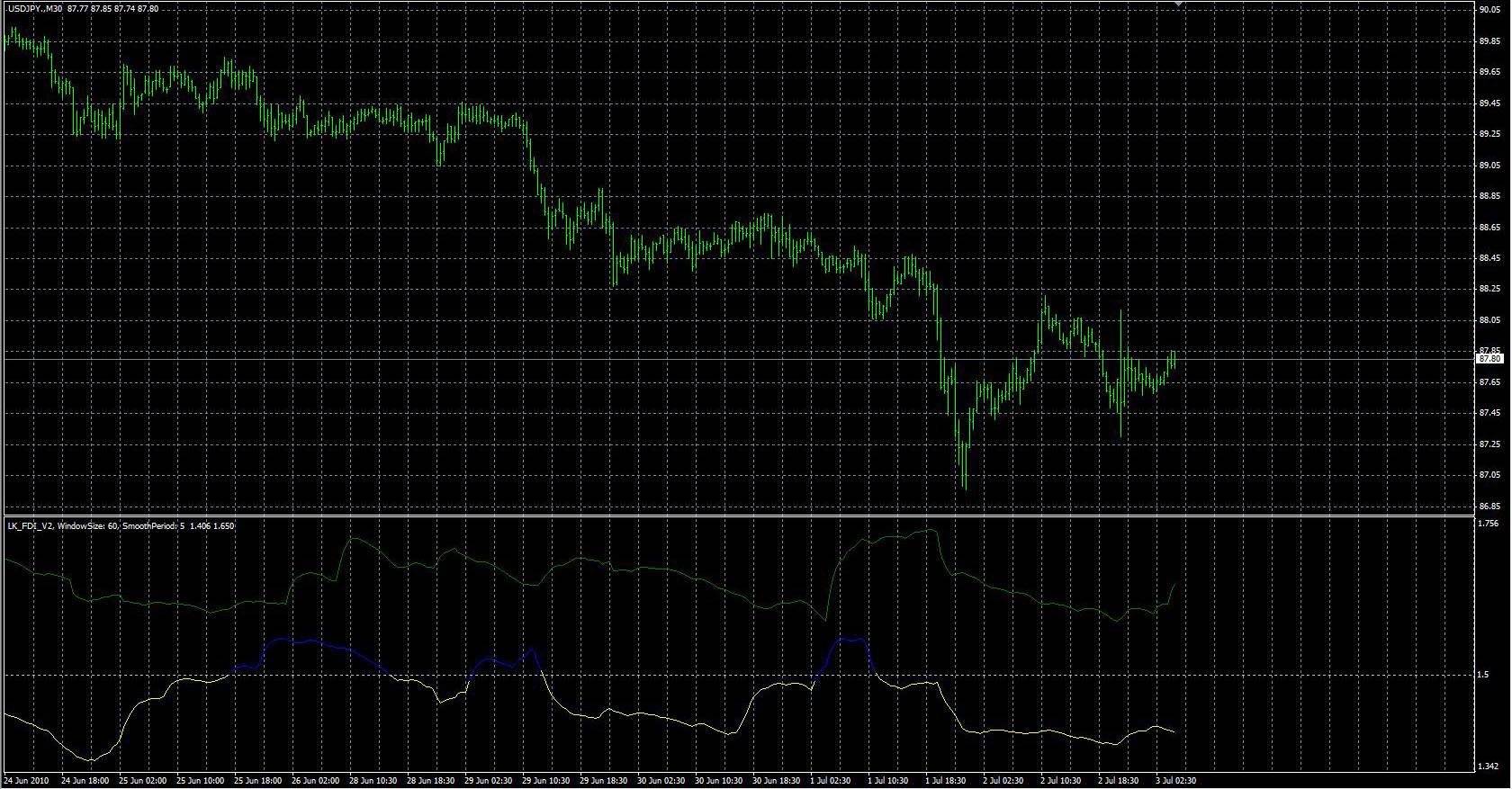Click the 1.756 indicator scale value

[x=1489, y=524]
